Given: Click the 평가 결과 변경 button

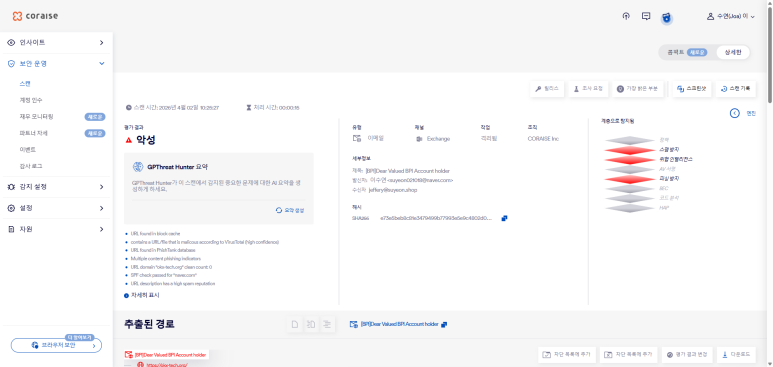Looking at the screenshot, I should 687,355.
